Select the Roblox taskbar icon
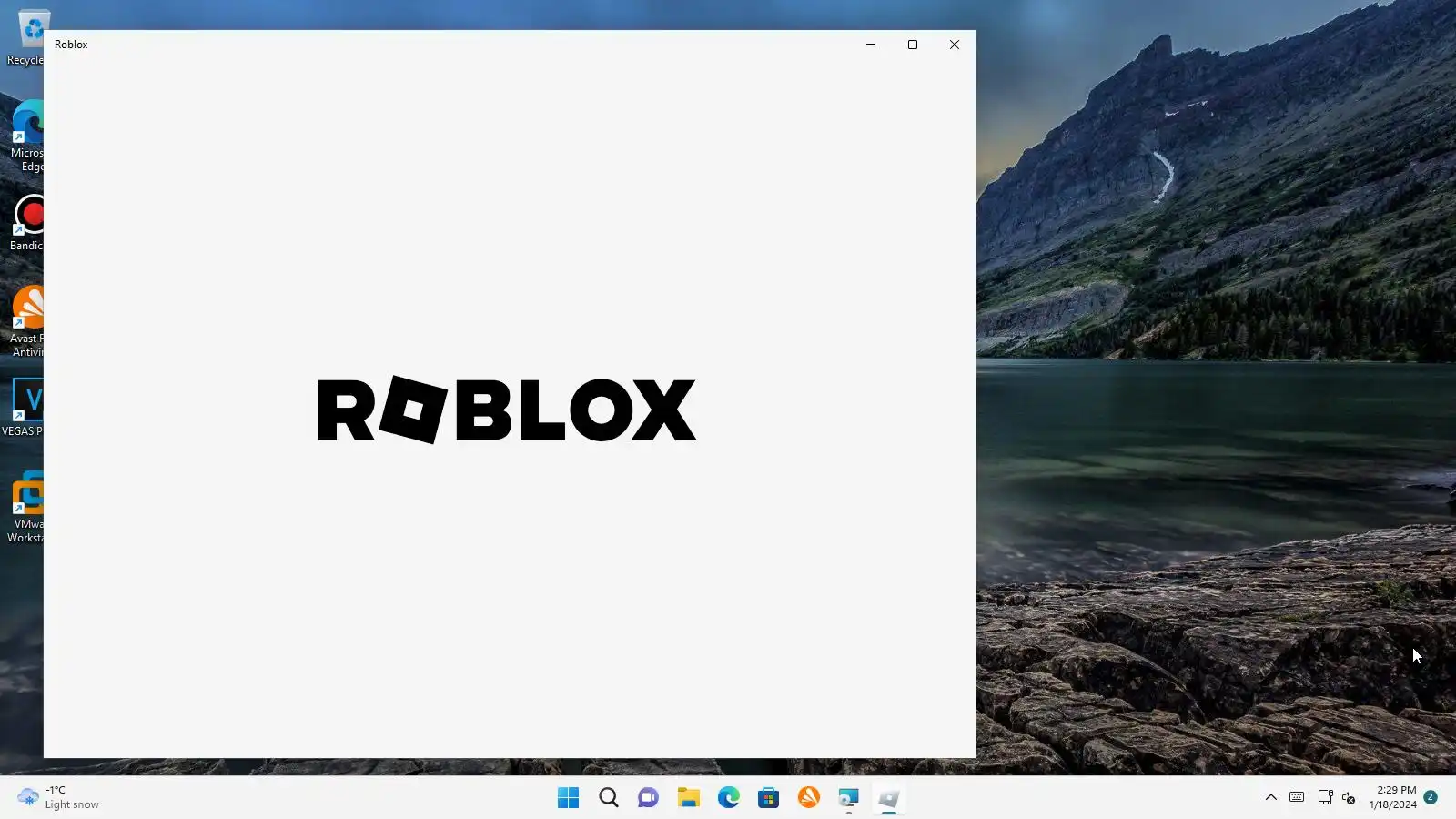The image size is (1456, 819). point(888,798)
